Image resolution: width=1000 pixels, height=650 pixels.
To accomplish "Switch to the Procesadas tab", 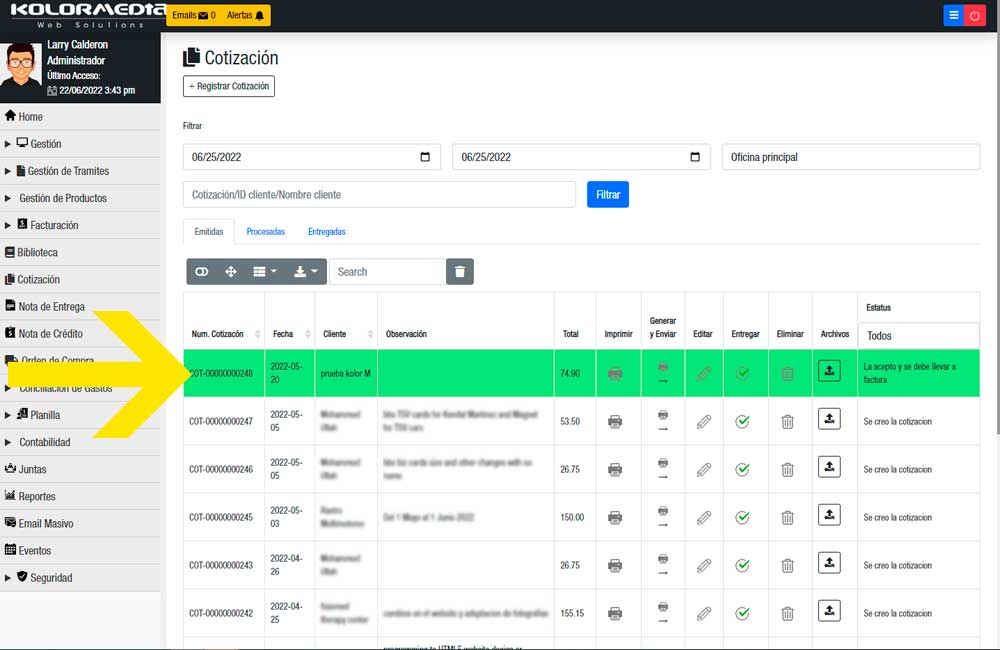I will tap(265, 232).
